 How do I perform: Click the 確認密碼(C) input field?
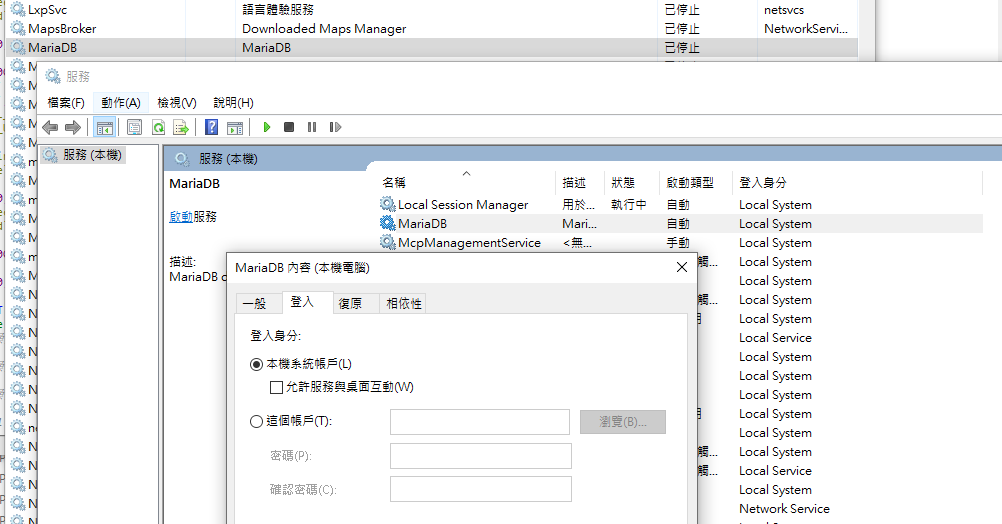(481, 489)
